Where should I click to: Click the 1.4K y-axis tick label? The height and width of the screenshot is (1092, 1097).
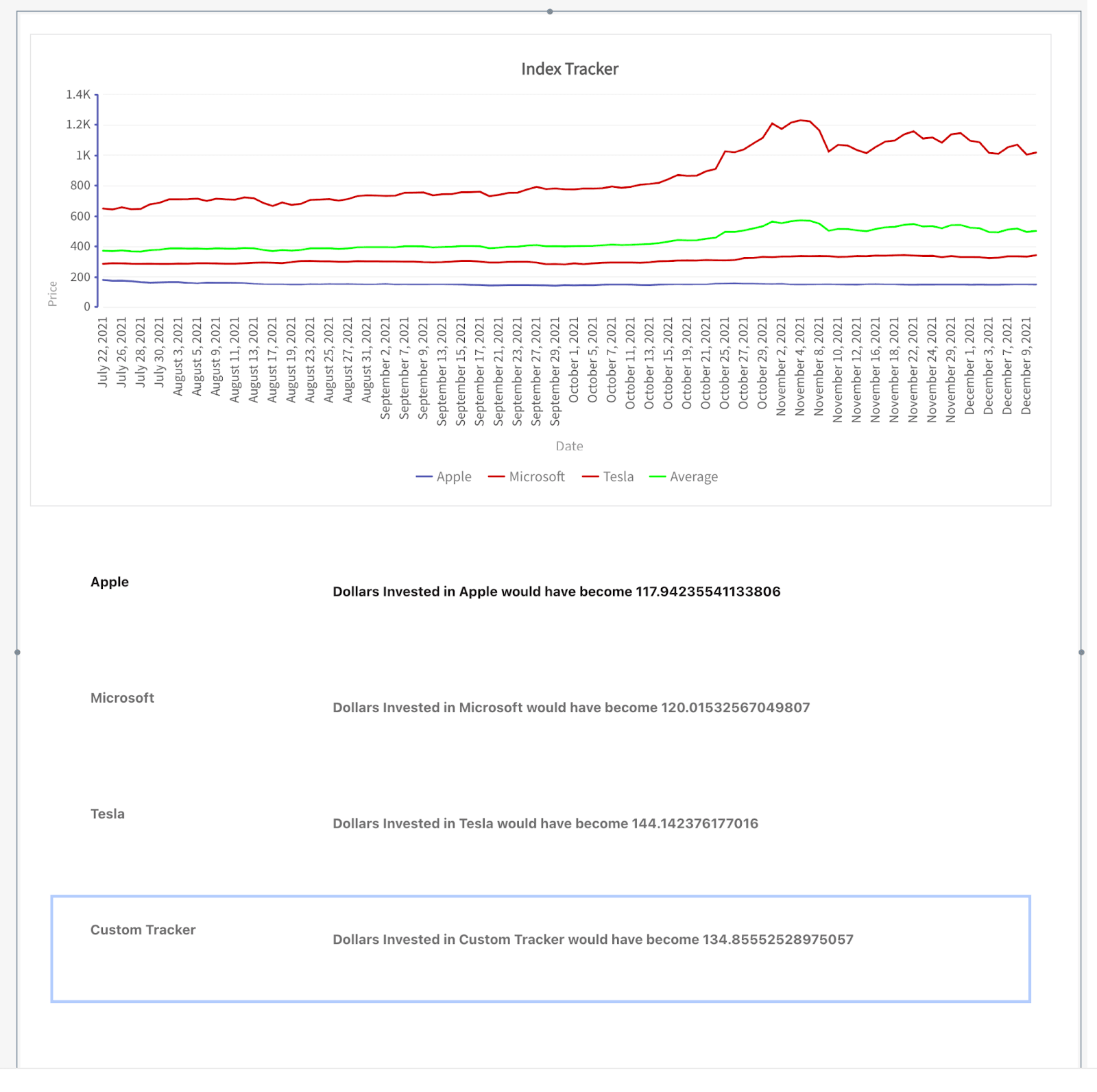pyautogui.click(x=77, y=95)
